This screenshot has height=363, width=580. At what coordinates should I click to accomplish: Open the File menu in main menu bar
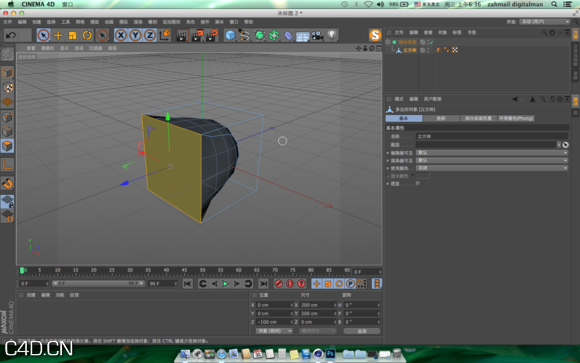tap(7, 22)
